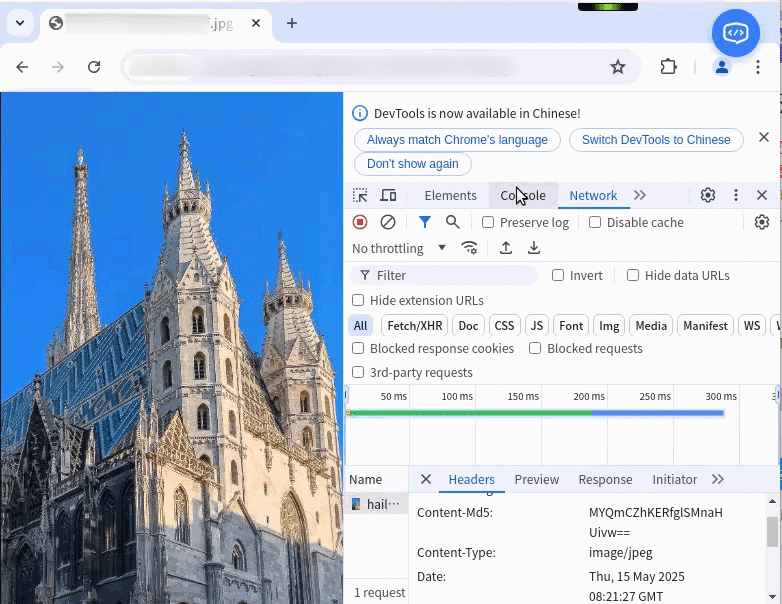Open the Preview tab of request

point(537,480)
